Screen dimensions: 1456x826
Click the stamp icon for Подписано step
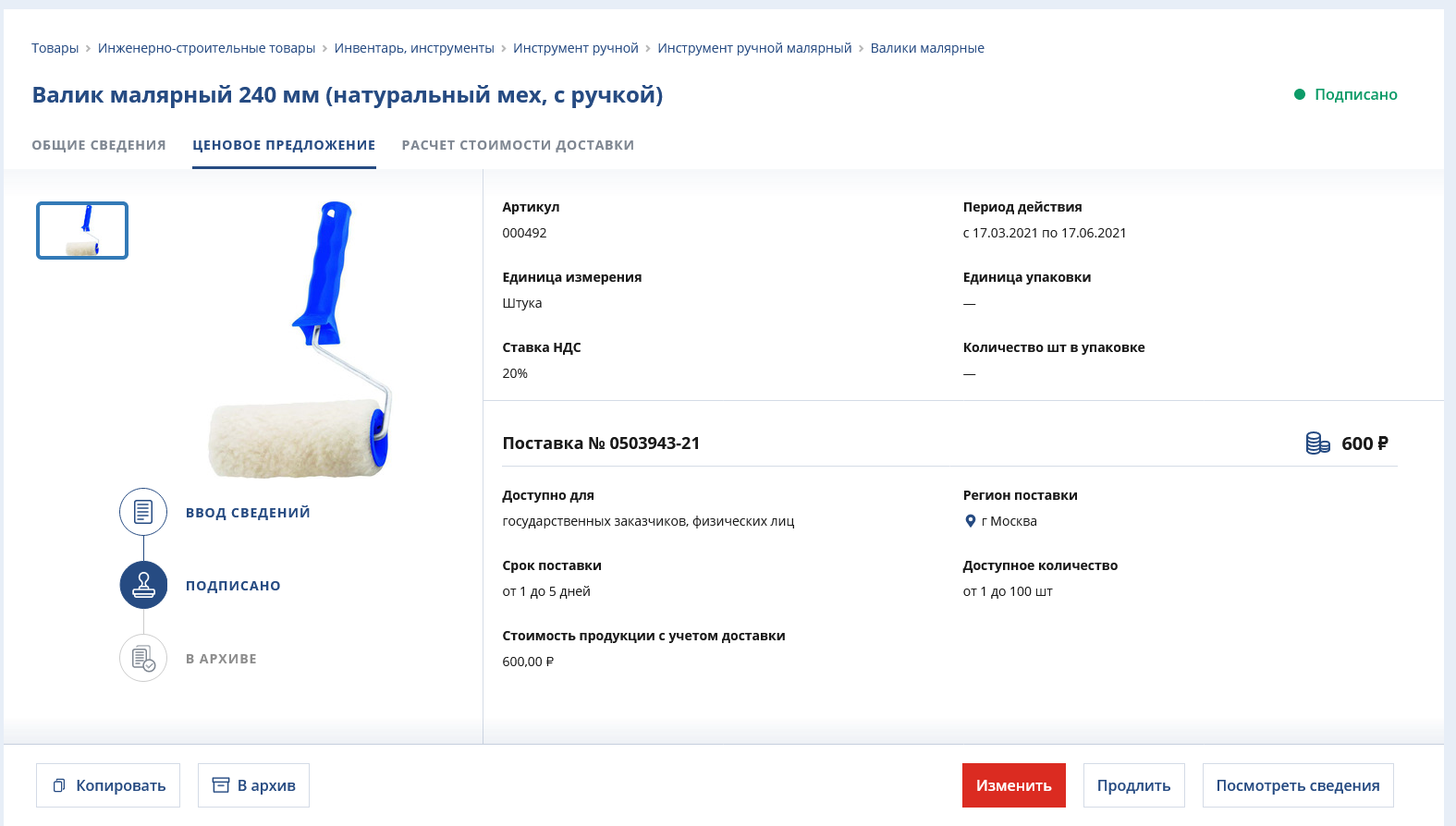click(143, 585)
